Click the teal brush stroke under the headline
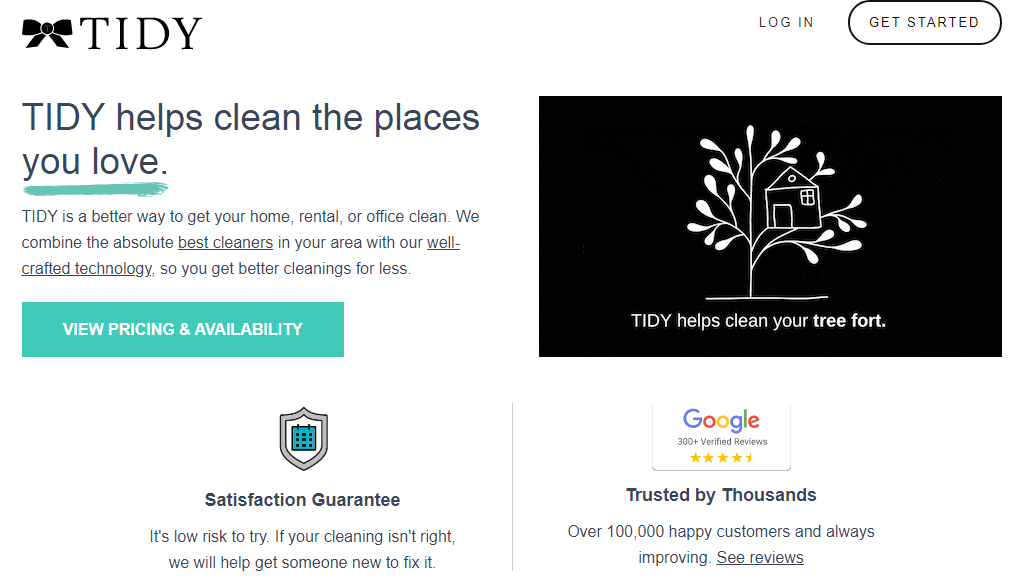The height and width of the screenshot is (586, 1014). (95, 188)
